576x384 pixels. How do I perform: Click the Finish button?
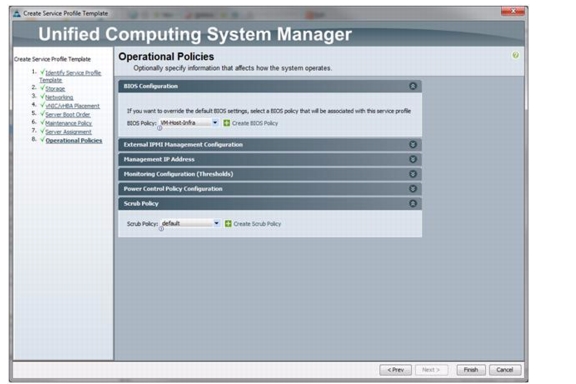coord(471,370)
